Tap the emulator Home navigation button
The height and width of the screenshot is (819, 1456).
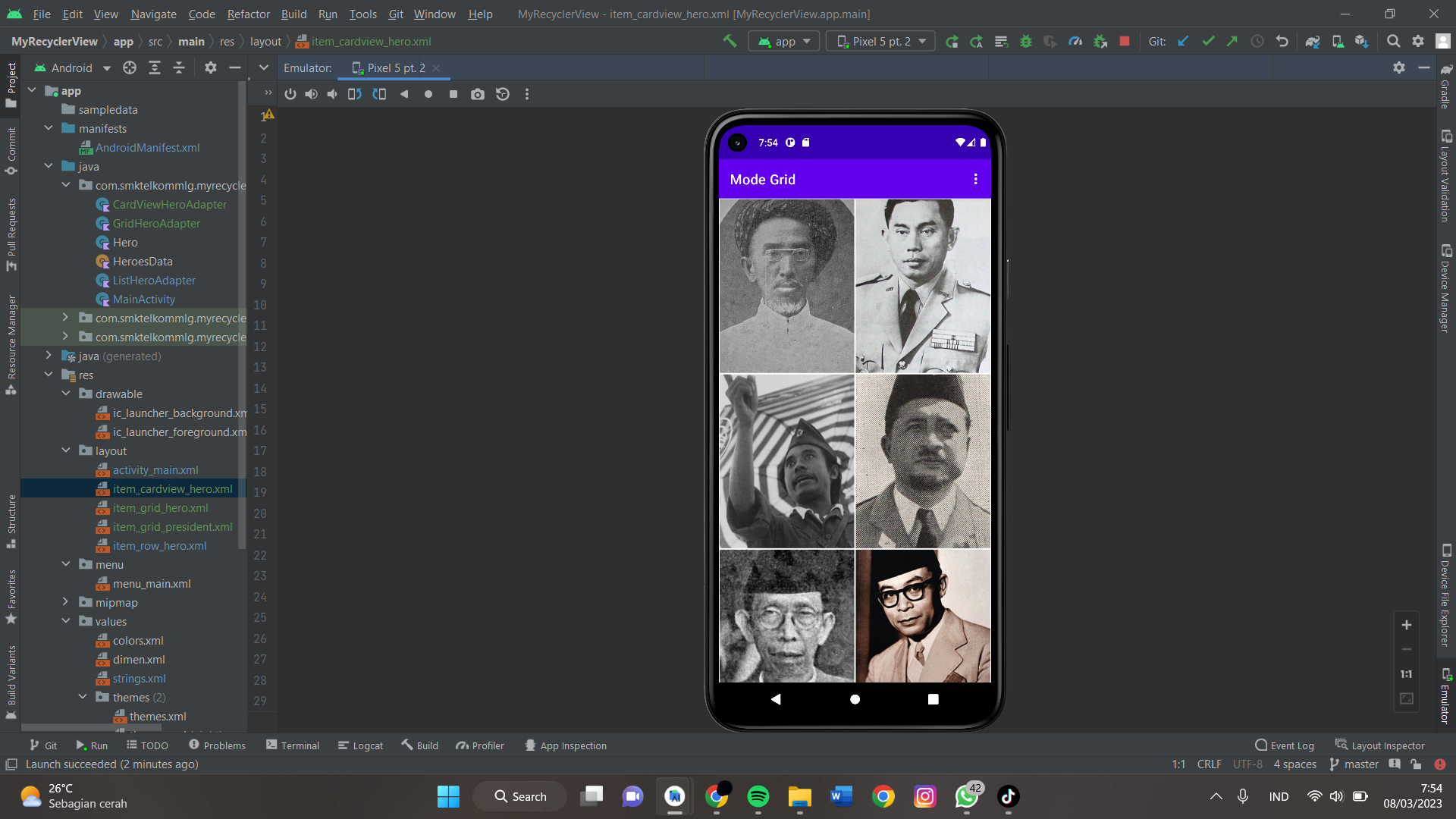[x=855, y=699]
